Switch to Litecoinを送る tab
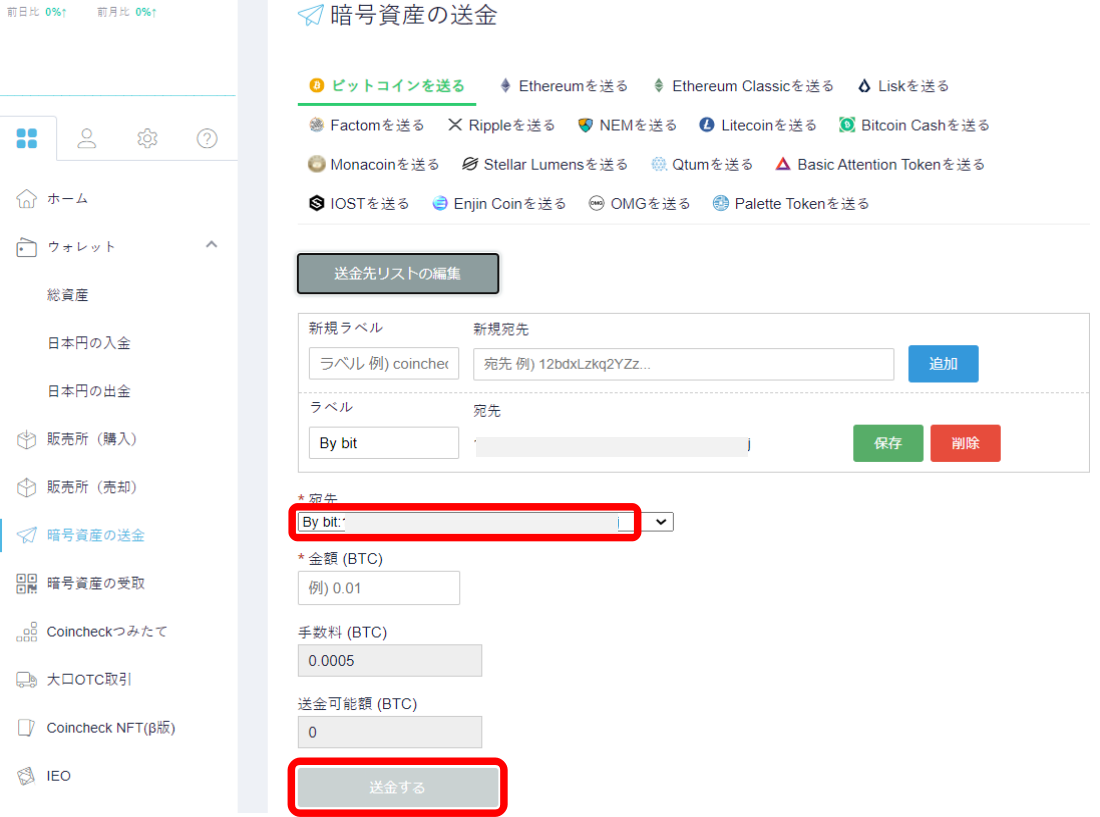The width and height of the screenshot is (1100, 817). tap(758, 125)
